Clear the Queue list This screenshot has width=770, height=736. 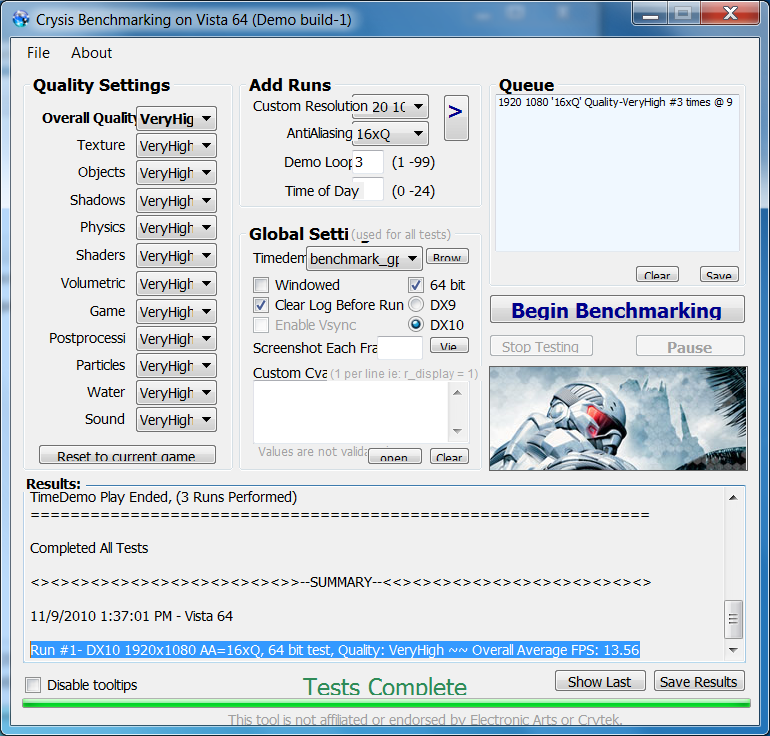pyautogui.click(x=657, y=274)
